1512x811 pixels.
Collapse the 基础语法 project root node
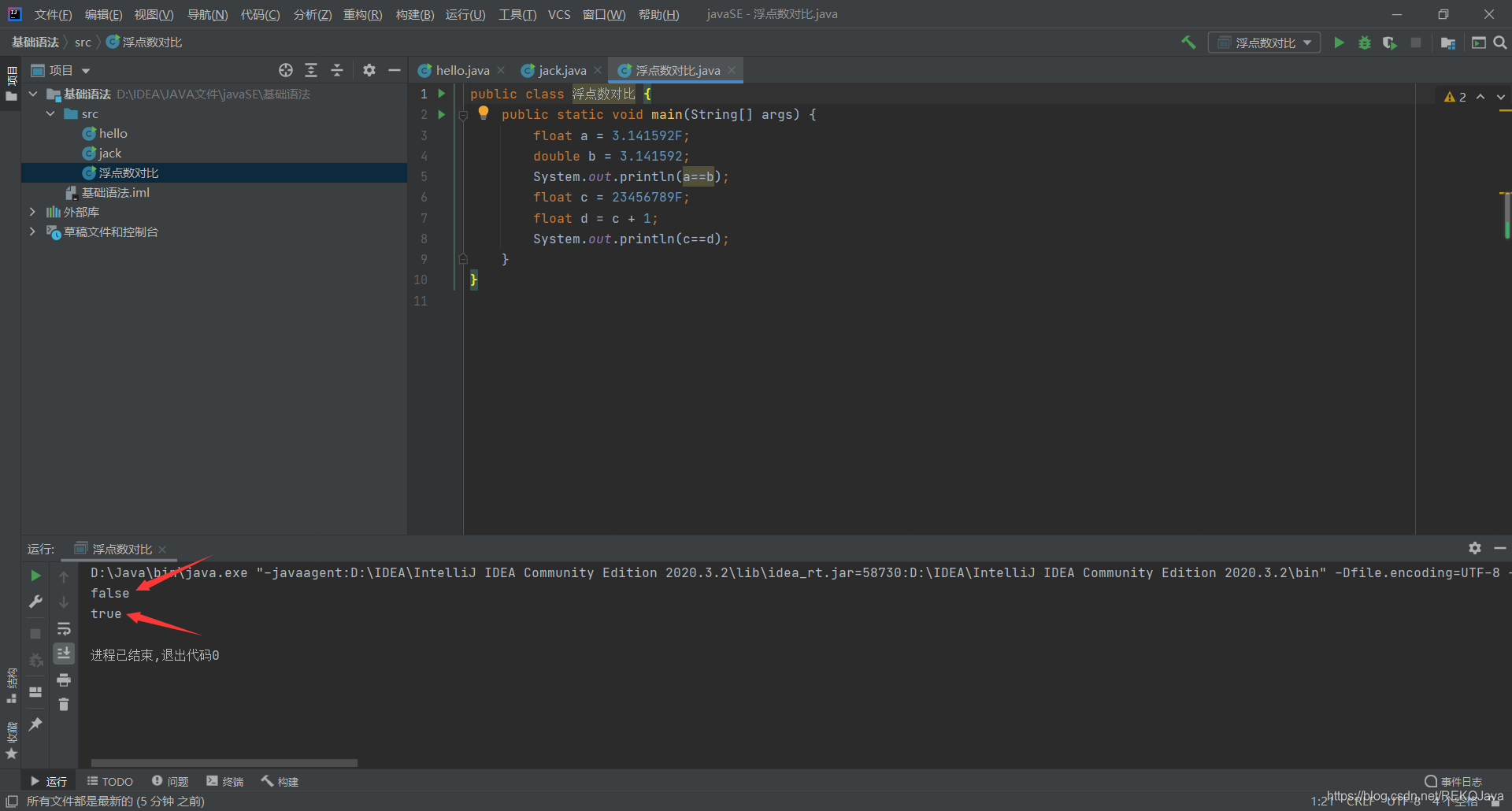33,94
